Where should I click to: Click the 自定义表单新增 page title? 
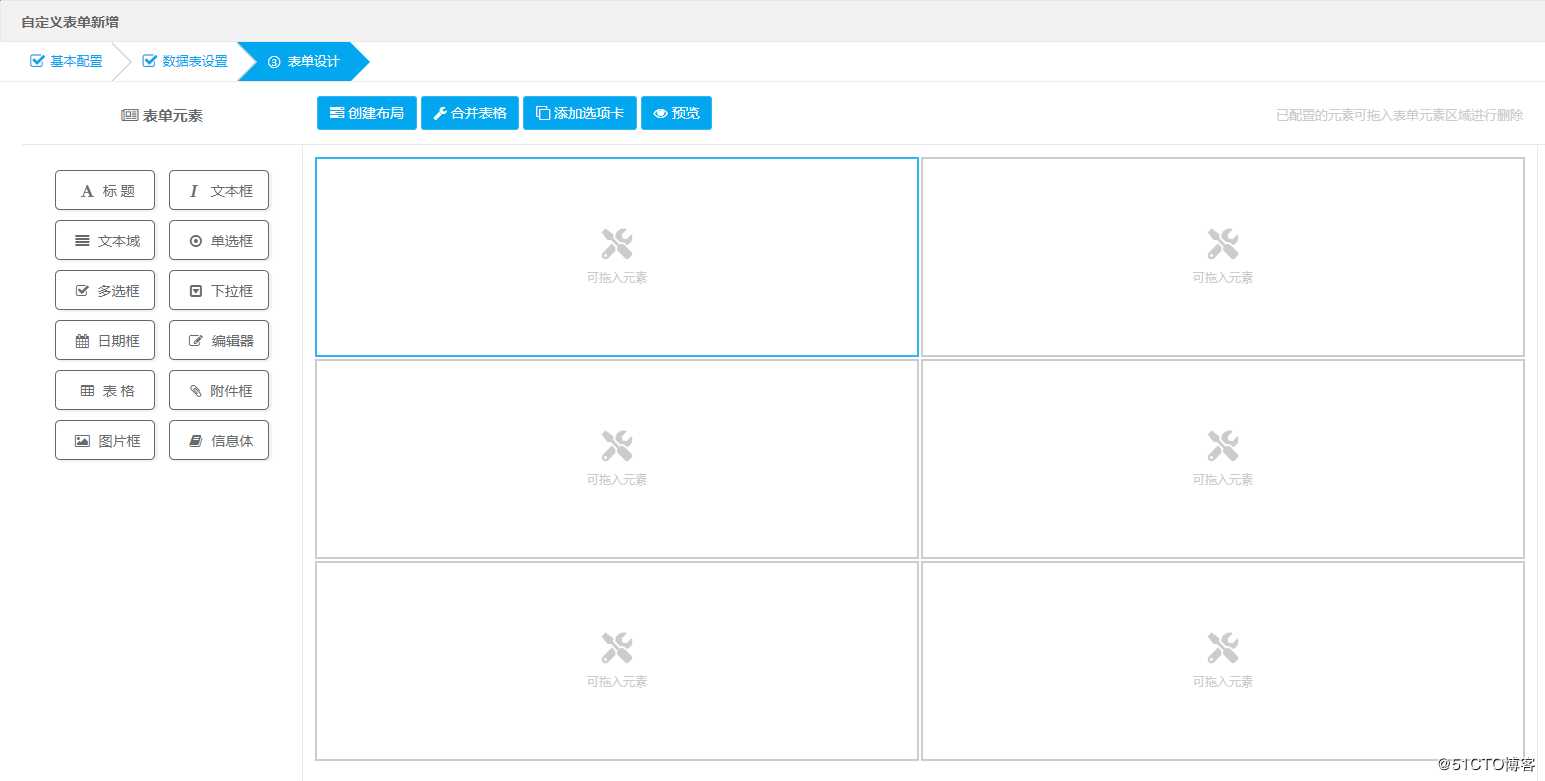click(x=70, y=21)
